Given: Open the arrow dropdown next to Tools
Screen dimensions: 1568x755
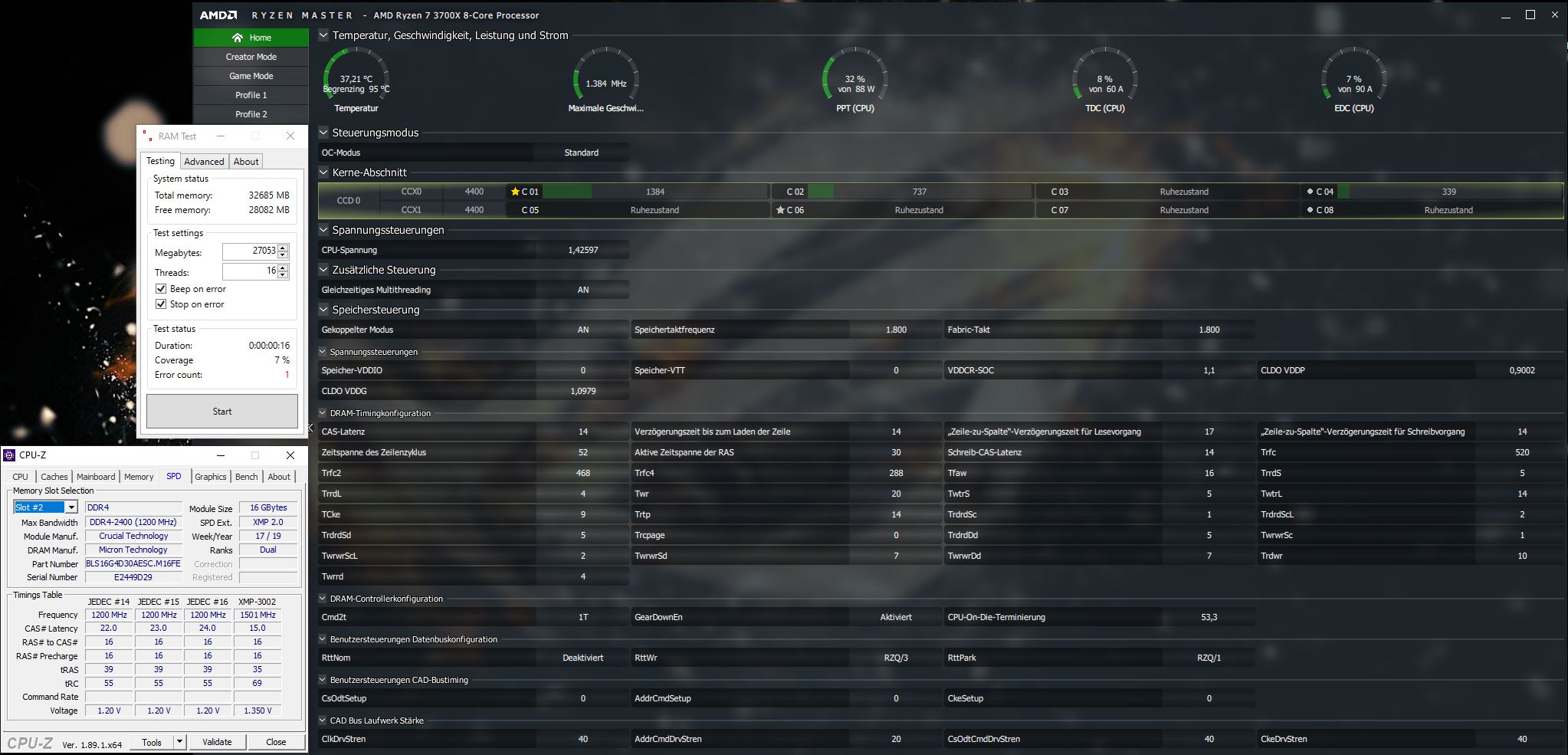Looking at the screenshot, I should (x=179, y=742).
